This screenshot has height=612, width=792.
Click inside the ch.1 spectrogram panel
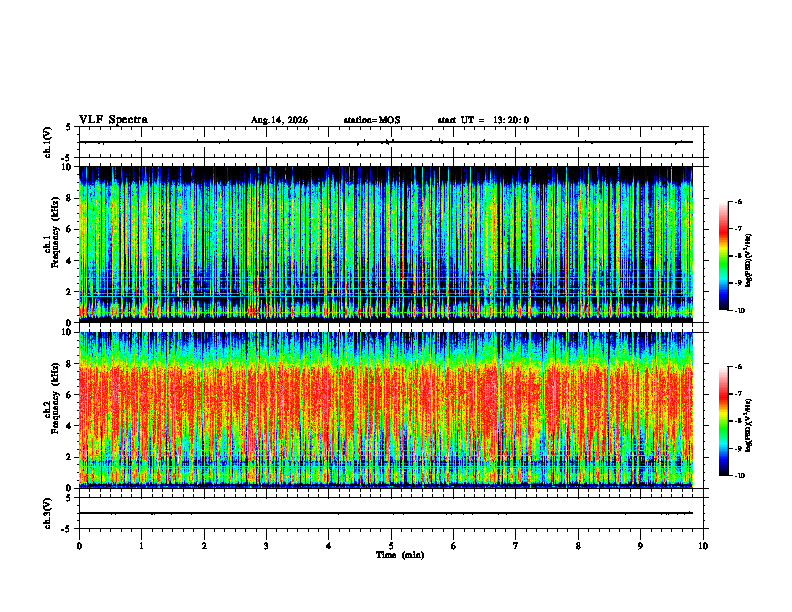coord(386,244)
